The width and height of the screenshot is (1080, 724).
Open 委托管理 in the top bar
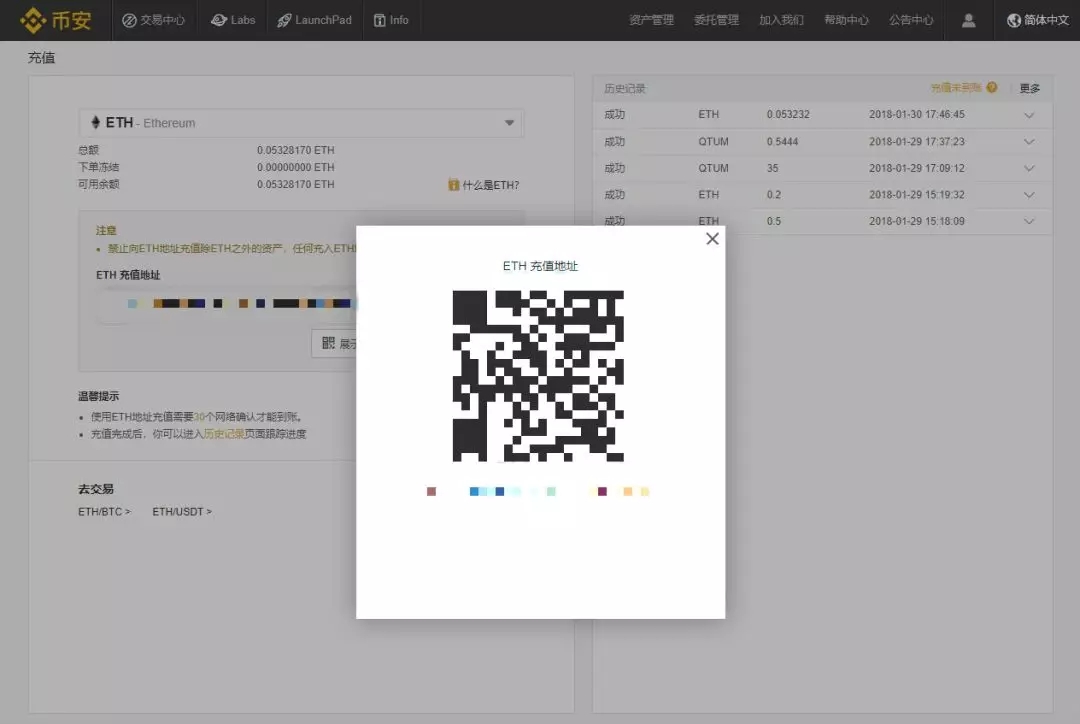716,21
